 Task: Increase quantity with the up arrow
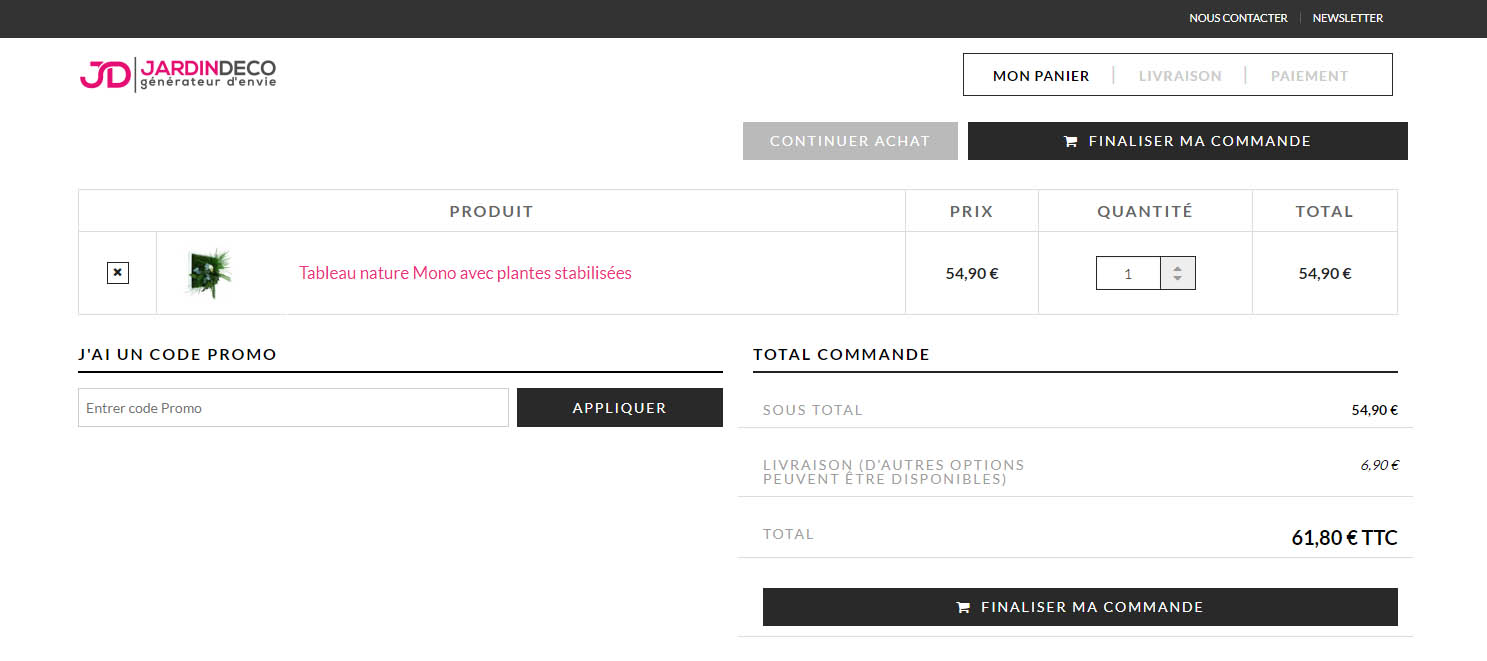[x=1178, y=267]
